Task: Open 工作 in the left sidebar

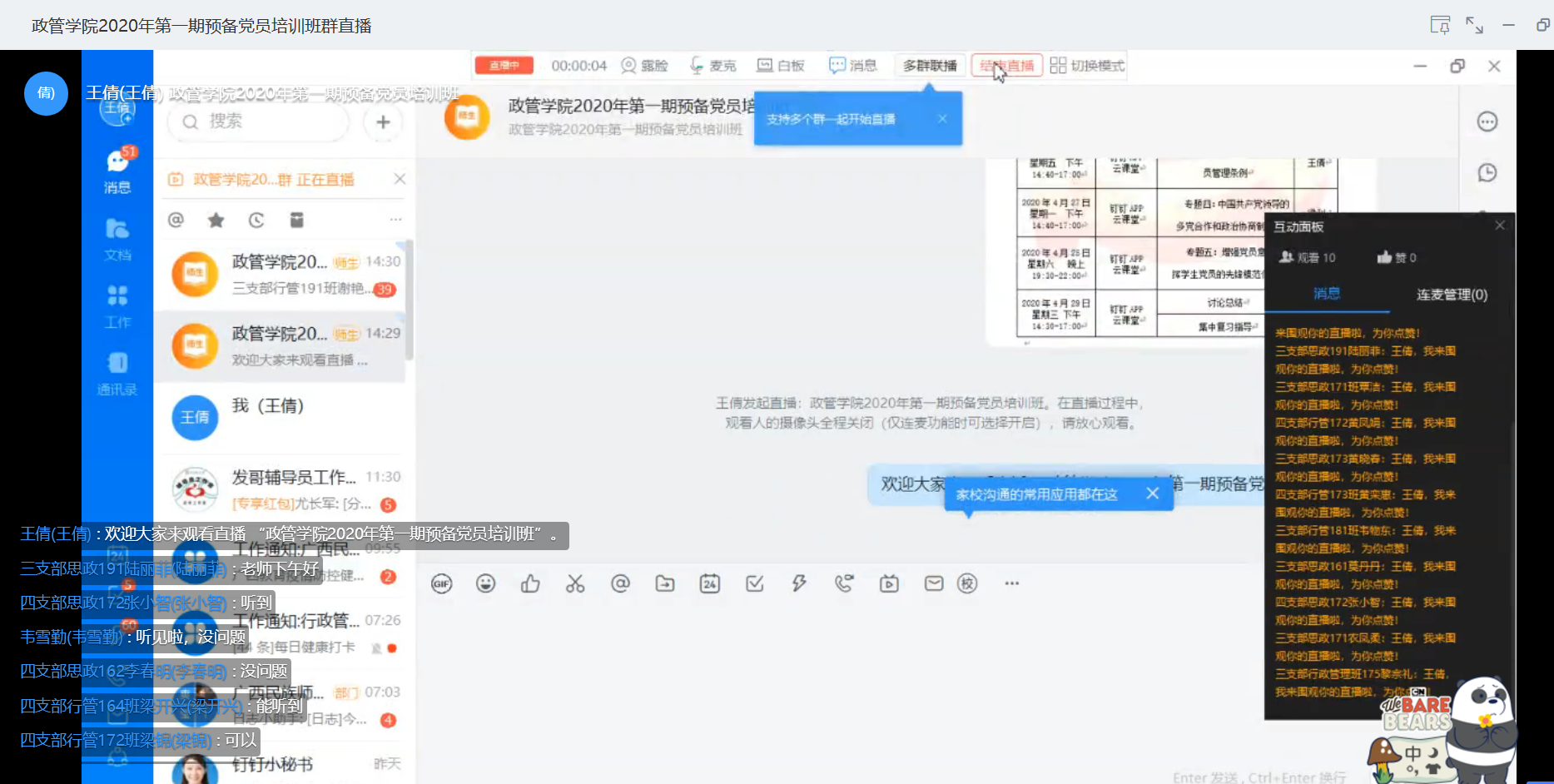Action: 117,307
